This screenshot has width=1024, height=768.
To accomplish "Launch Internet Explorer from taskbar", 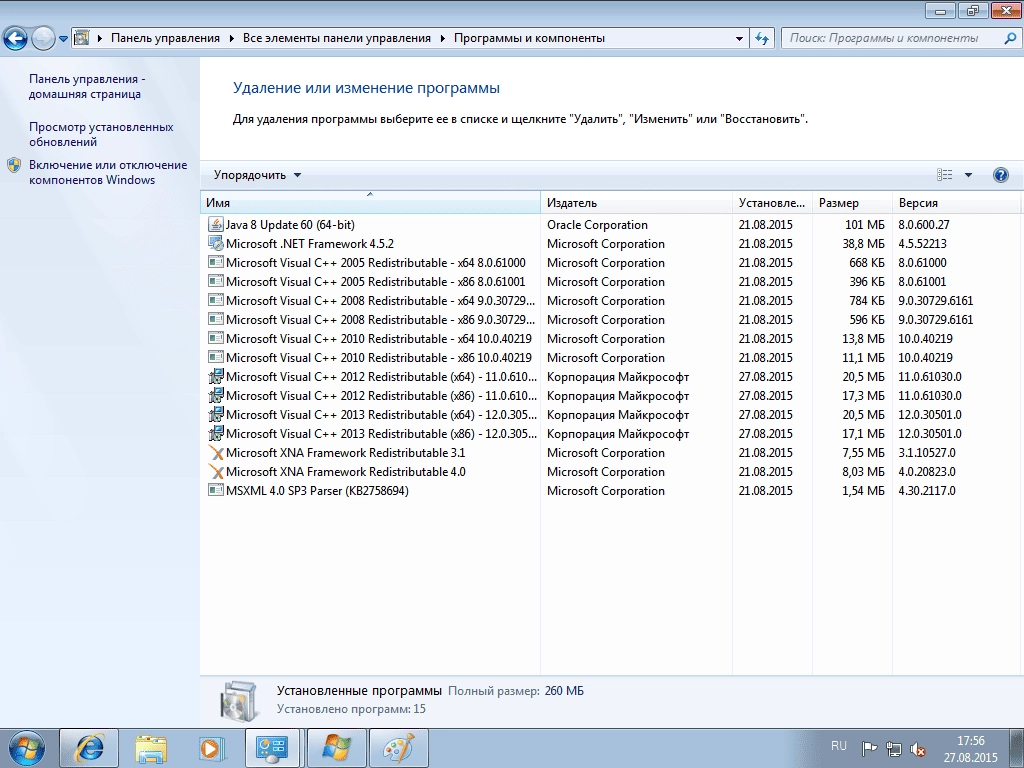I will pyautogui.click(x=89, y=748).
